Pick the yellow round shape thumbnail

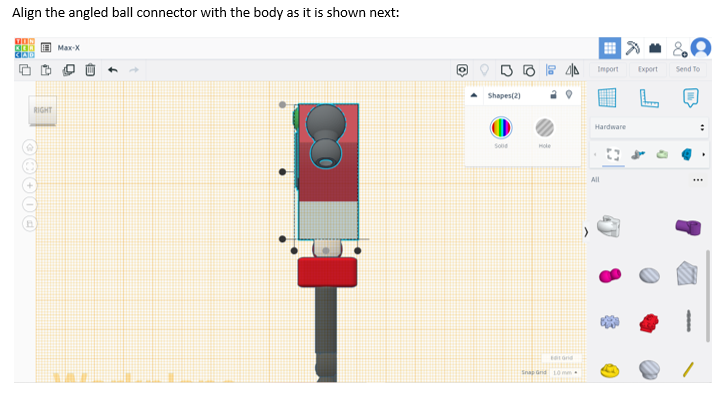pyautogui.click(x=609, y=370)
